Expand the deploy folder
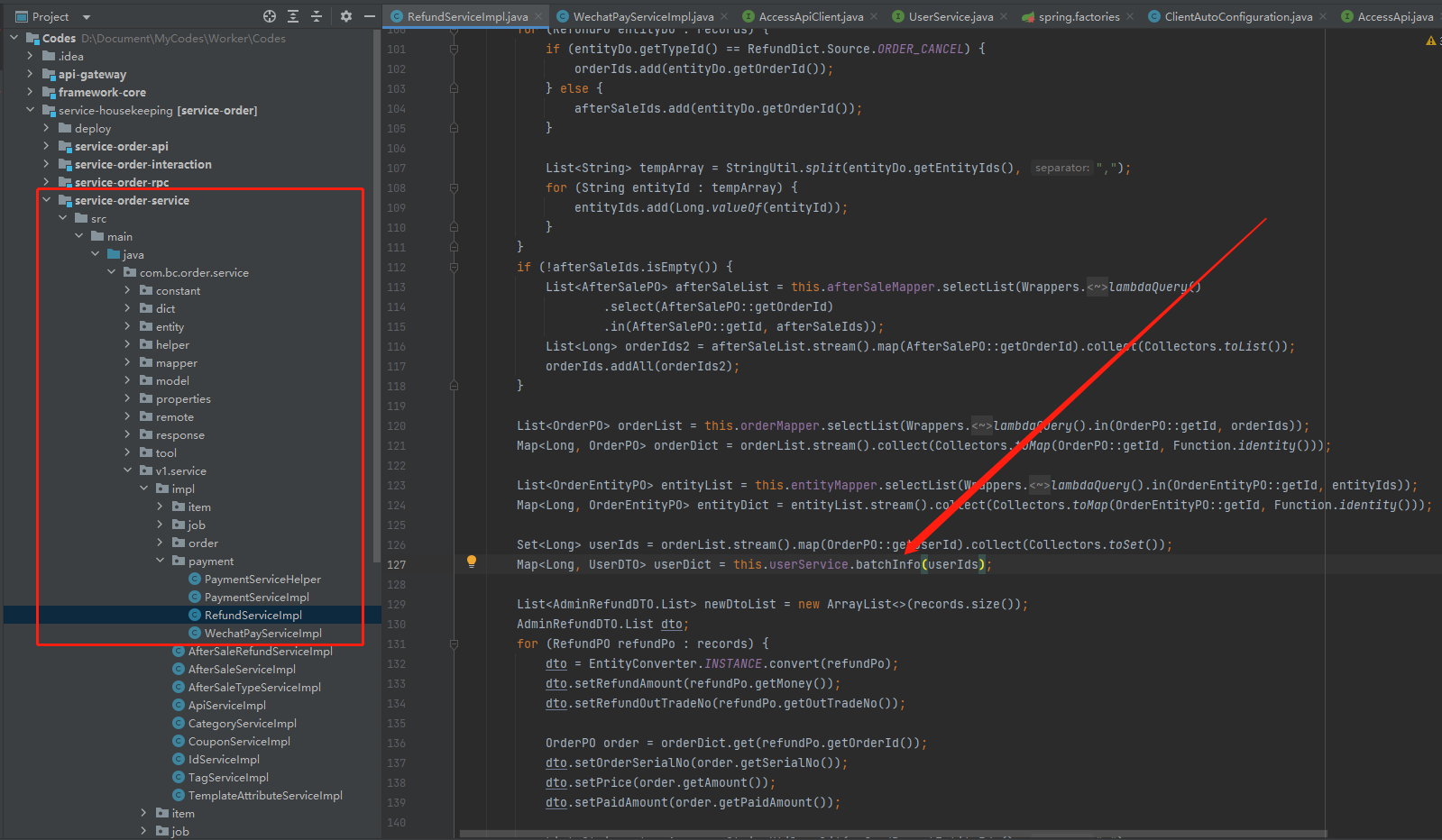Image resolution: width=1442 pixels, height=840 pixels. point(46,128)
